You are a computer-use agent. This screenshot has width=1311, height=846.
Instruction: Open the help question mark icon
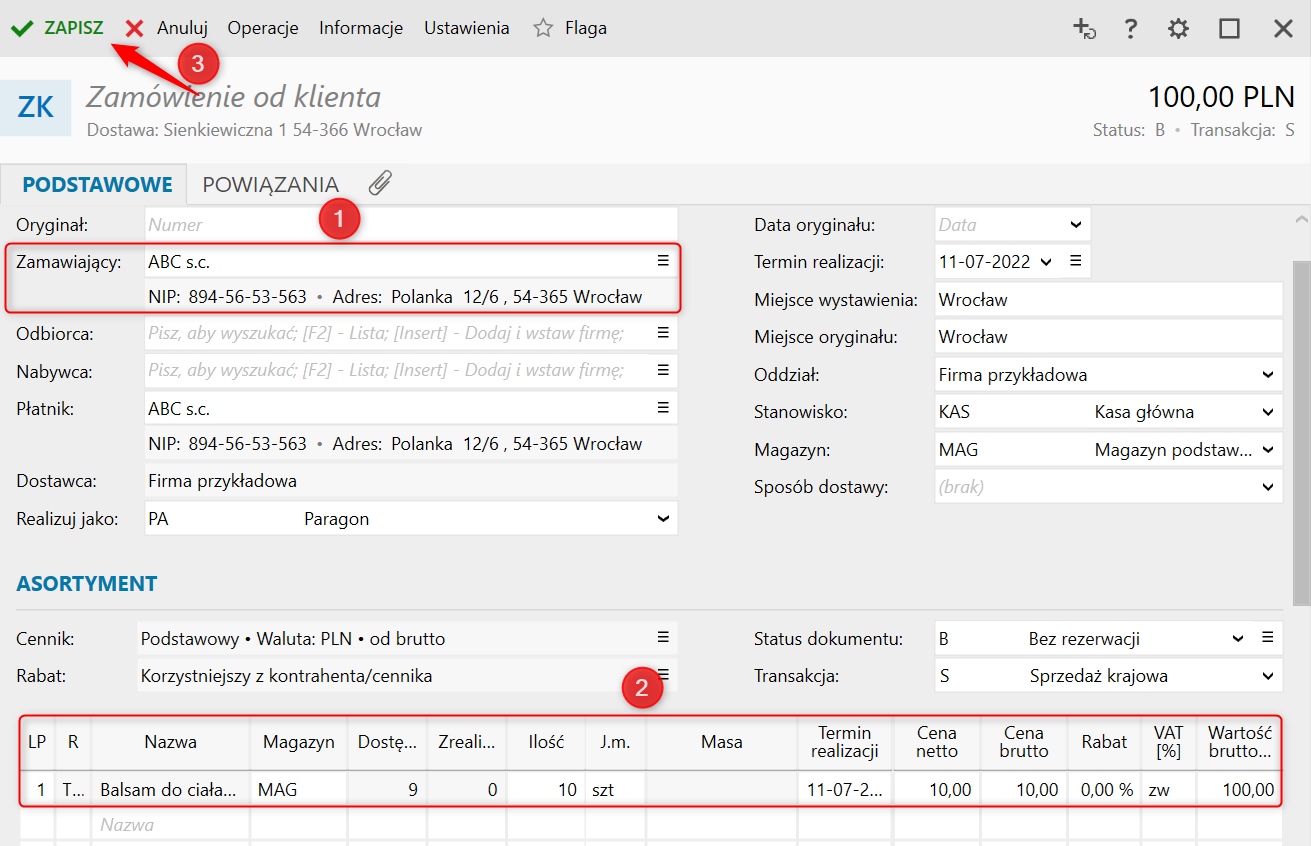tap(1131, 28)
